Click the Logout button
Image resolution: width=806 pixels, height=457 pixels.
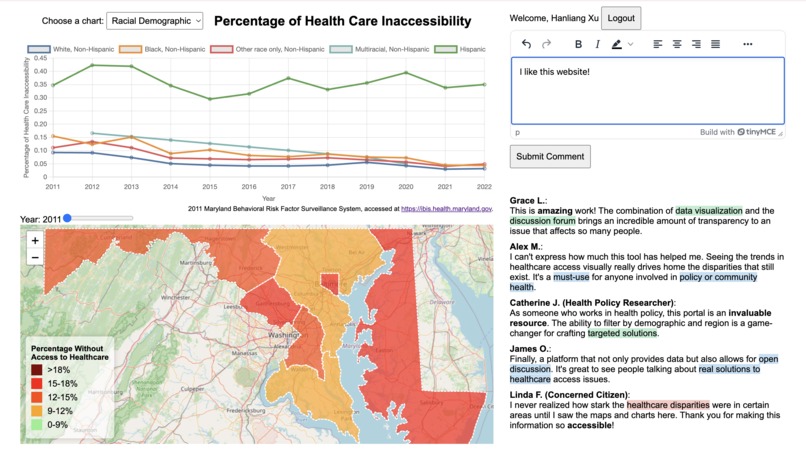(621, 18)
